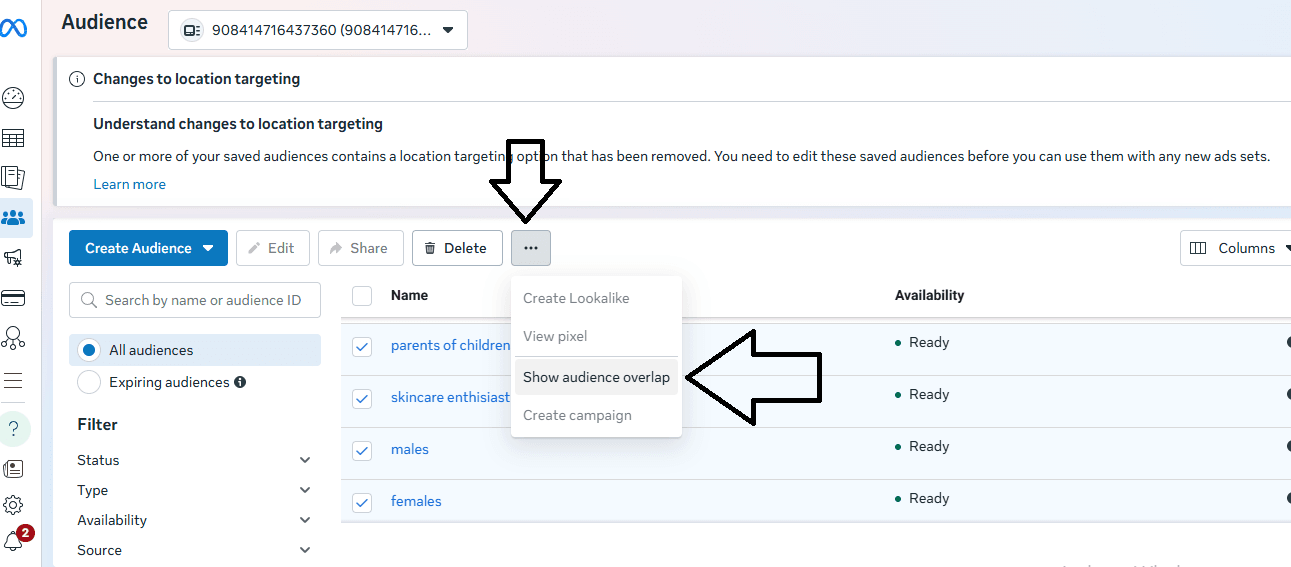
Task: Uncheck the 'males' audience checkbox
Action: click(362, 450)
